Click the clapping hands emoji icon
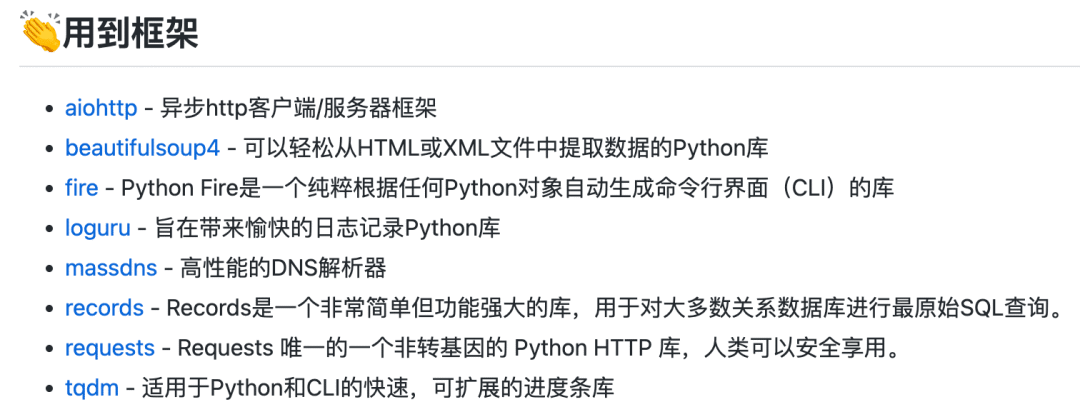The image size is (1080, 417). (42, 32)
